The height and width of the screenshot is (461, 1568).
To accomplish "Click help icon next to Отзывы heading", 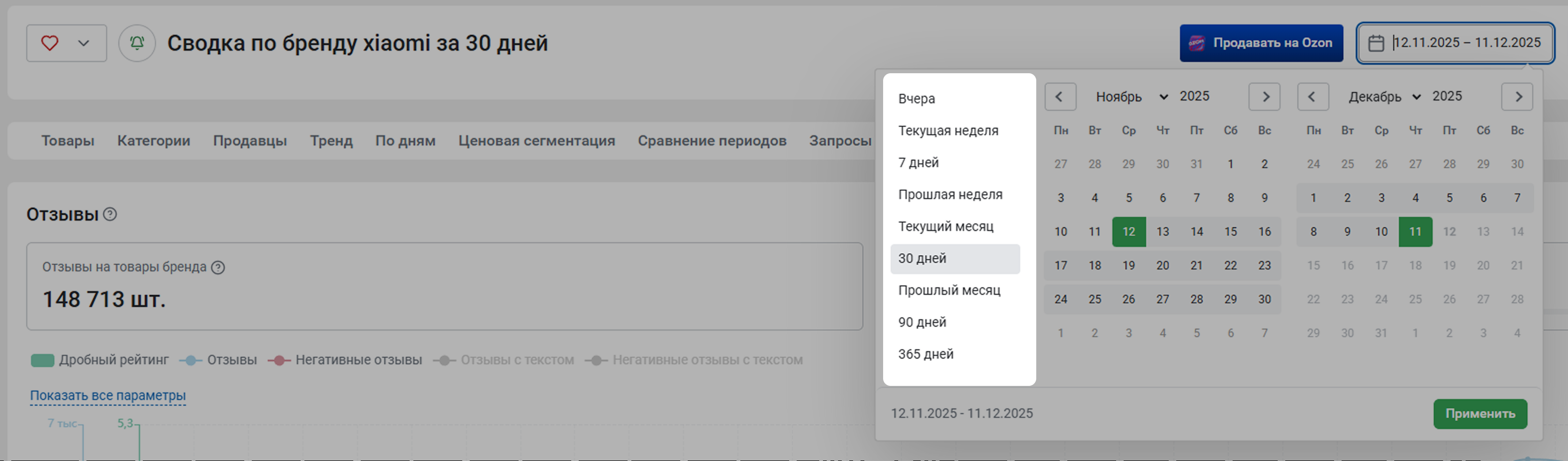I will (x=110, y=215).
